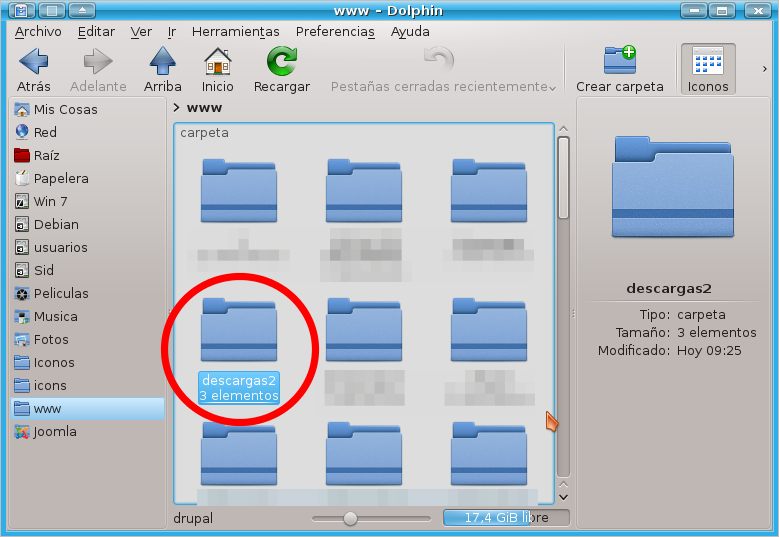Go up a level with Arriba
This screenshot has height=537, width=779.
click(162, 70)
